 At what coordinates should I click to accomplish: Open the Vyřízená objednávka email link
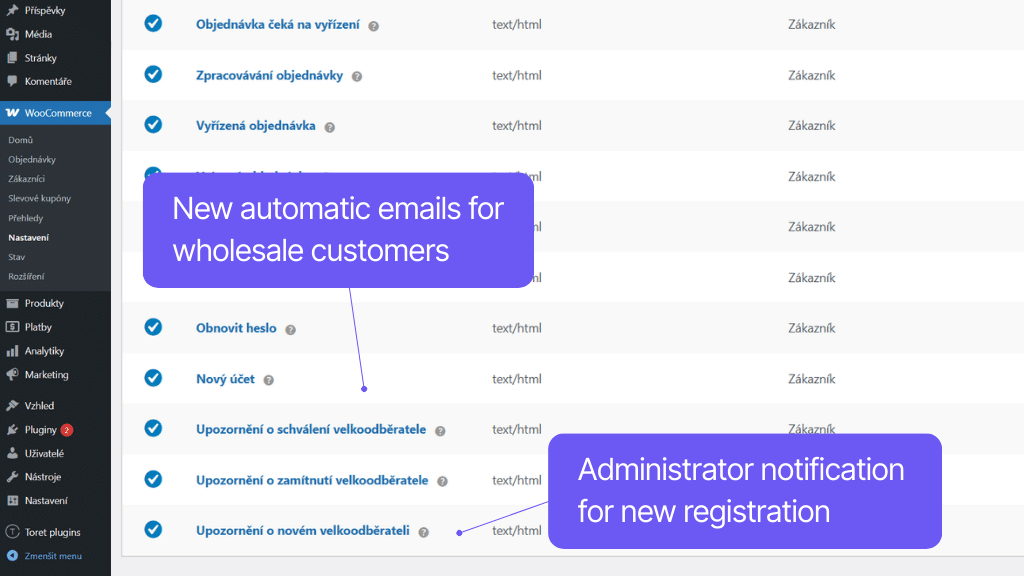[255, 125]
